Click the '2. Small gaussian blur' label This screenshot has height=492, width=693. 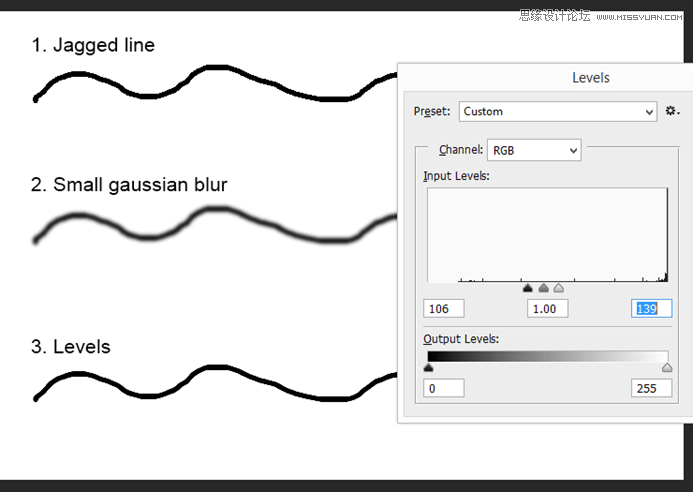[129, 184]
